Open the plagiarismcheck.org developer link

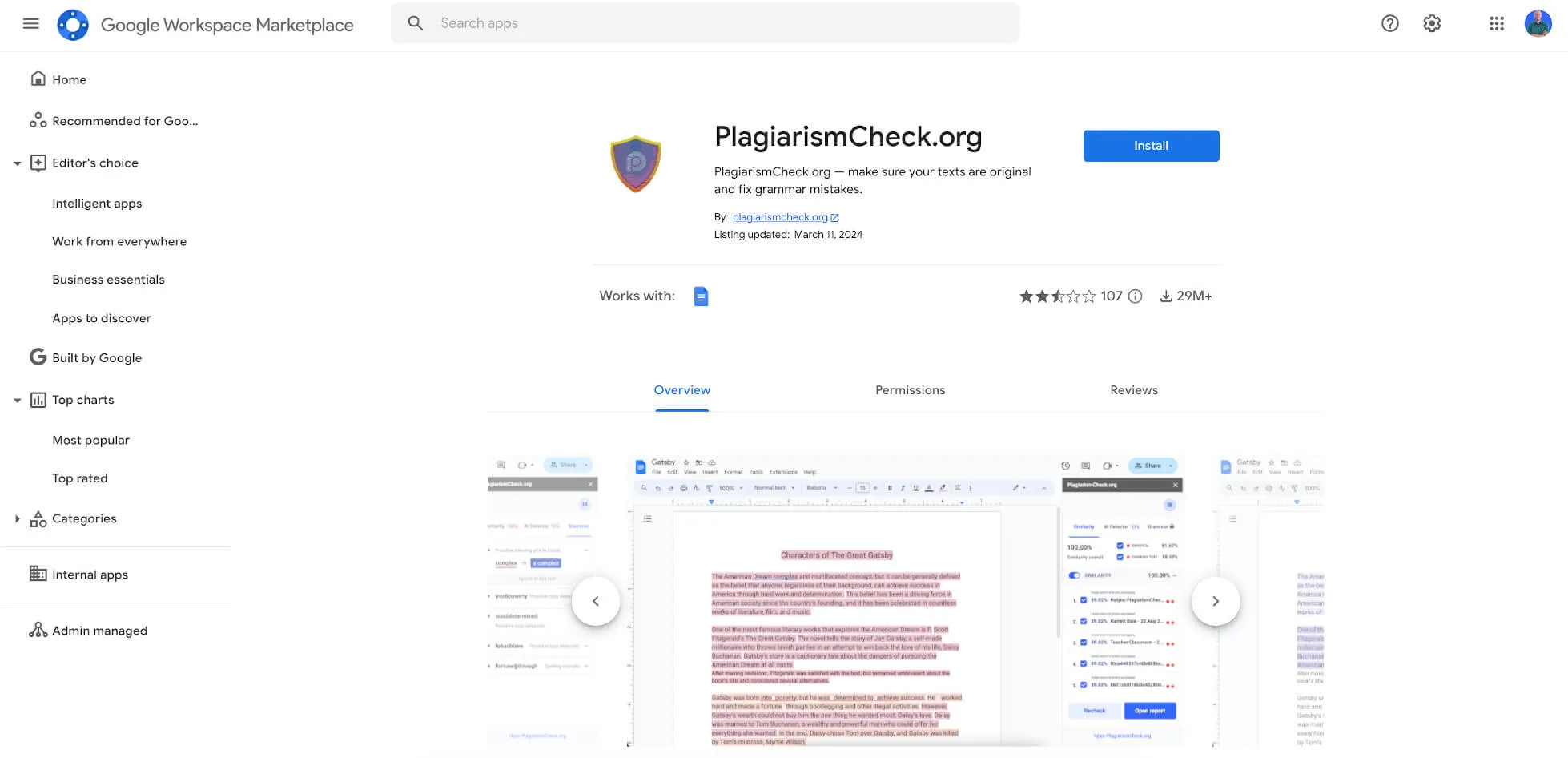[780, 216]
